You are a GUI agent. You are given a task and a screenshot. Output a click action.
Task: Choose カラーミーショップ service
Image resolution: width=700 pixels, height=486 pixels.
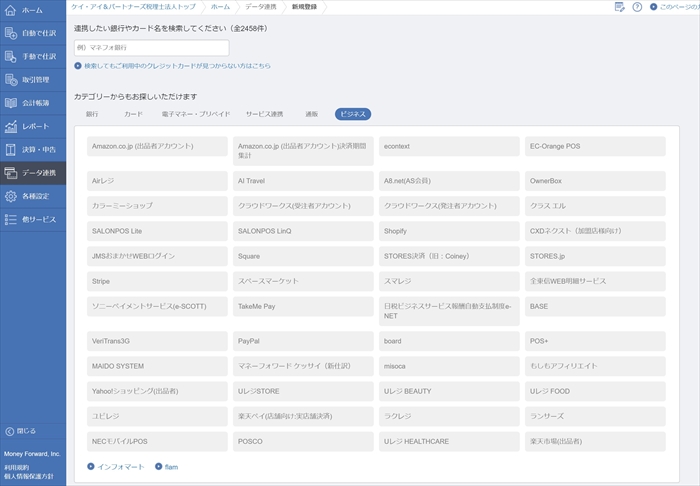pos(157,206)
